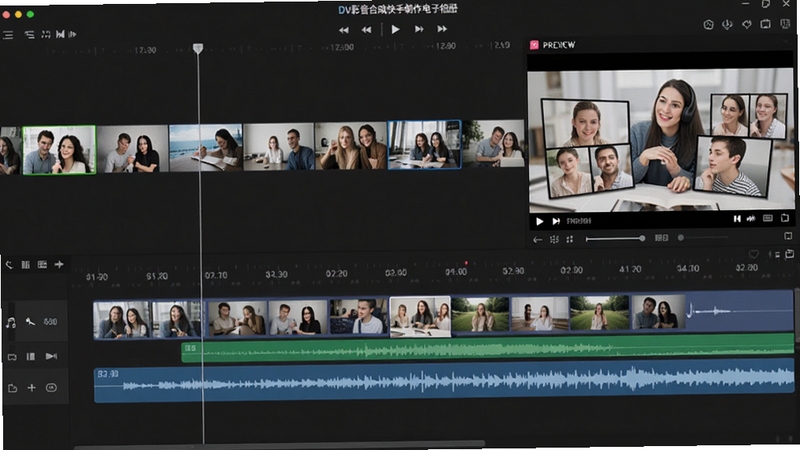The width and height of the screenshot is (800, 450).
Task: Click the four-dots icon below the preview
Action: [570, 239]
